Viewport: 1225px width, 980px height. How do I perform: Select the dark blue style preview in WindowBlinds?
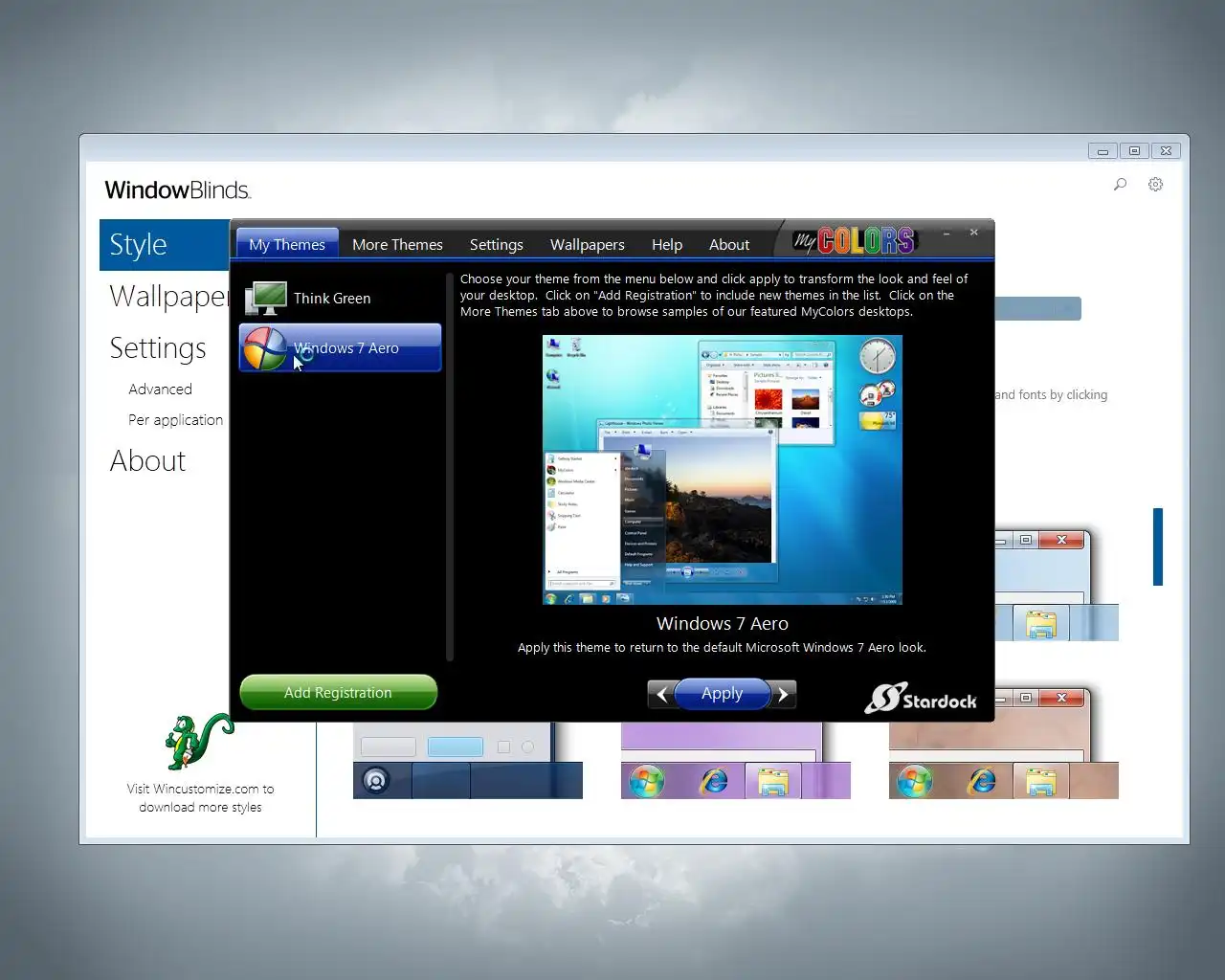tap(468, 761)
